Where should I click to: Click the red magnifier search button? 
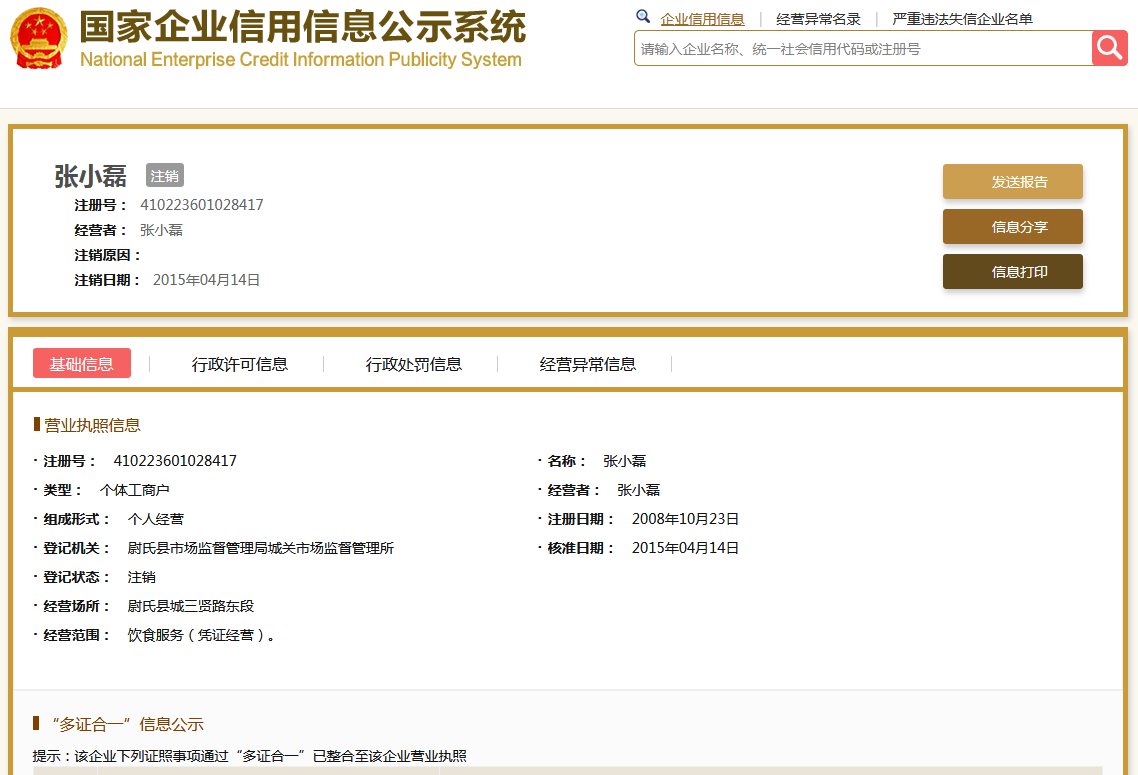tap(1109, 47)
